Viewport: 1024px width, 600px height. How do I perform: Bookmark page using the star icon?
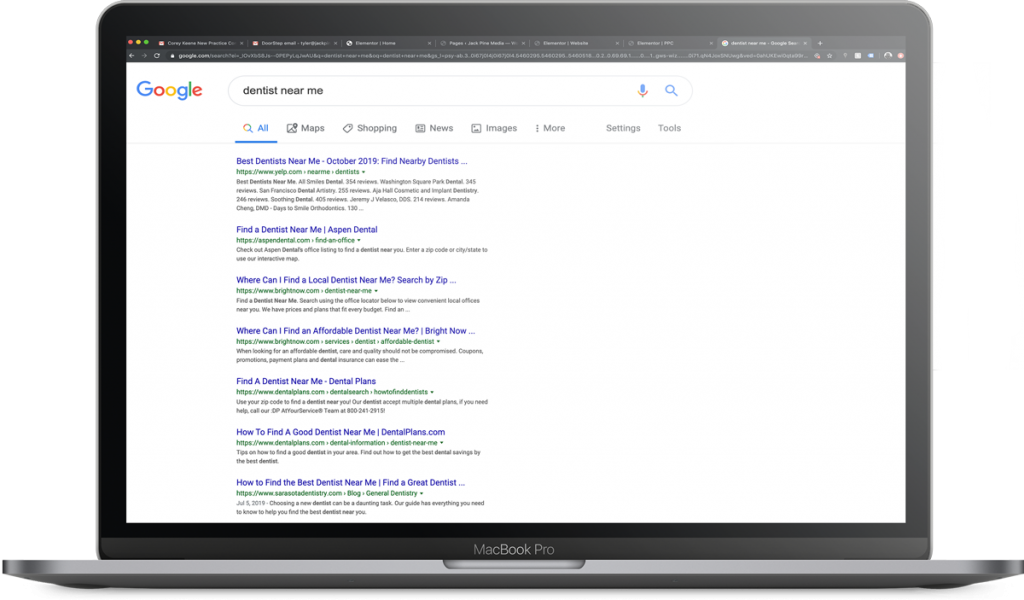coord(829,55)
